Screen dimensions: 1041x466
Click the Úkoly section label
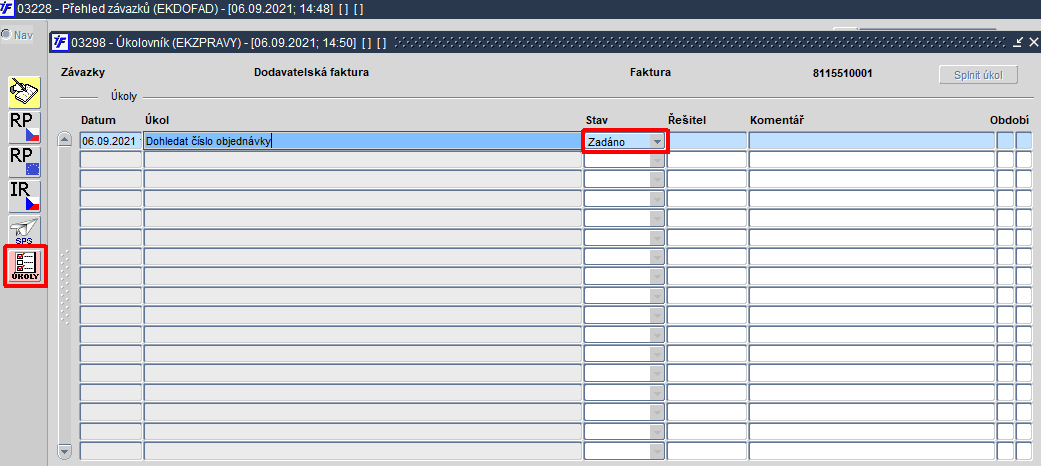123,97
